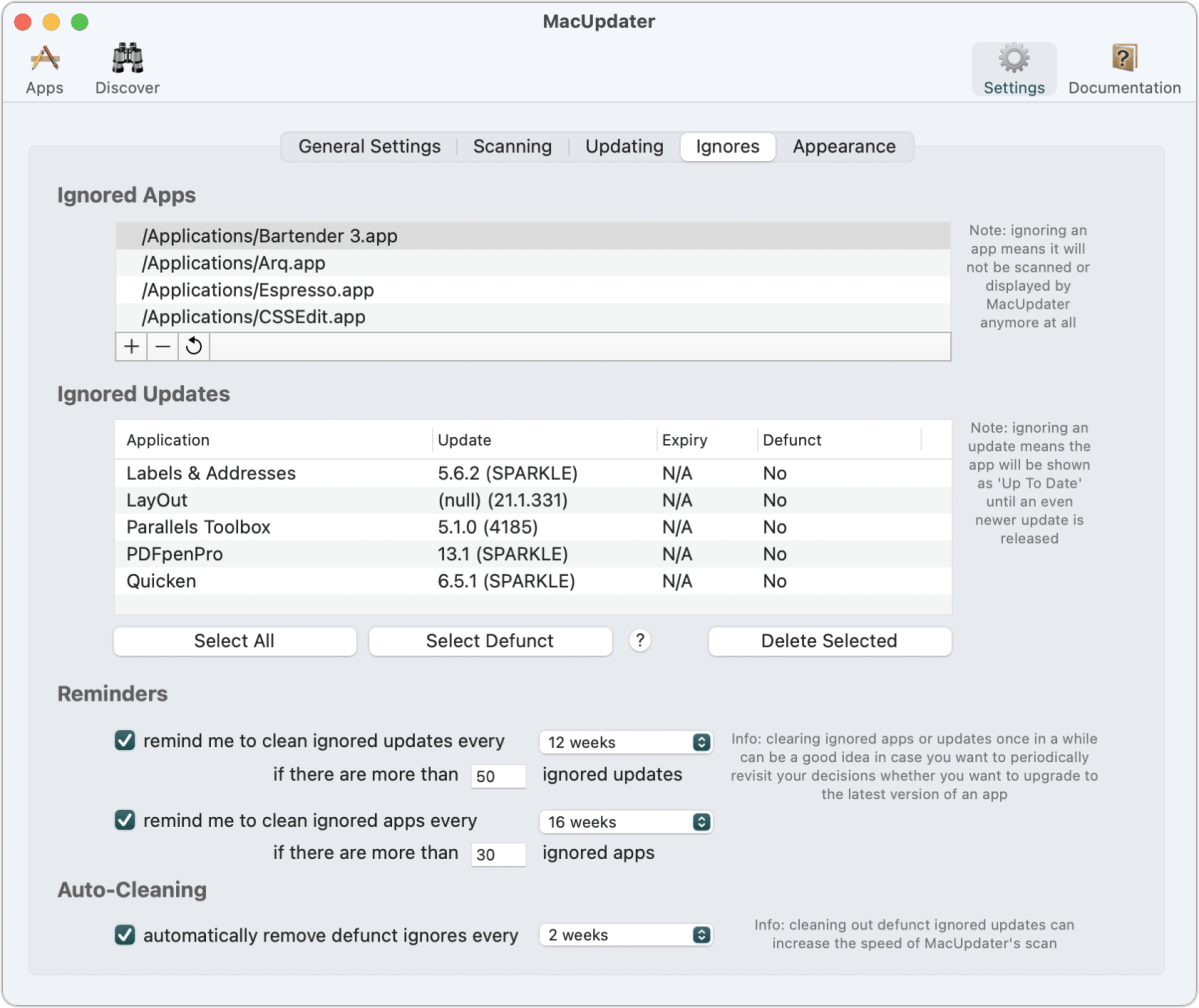The height and width of the screenshot is (1008, 1199).
Task: Open the Apps view in toolbar
Action: 44,70
